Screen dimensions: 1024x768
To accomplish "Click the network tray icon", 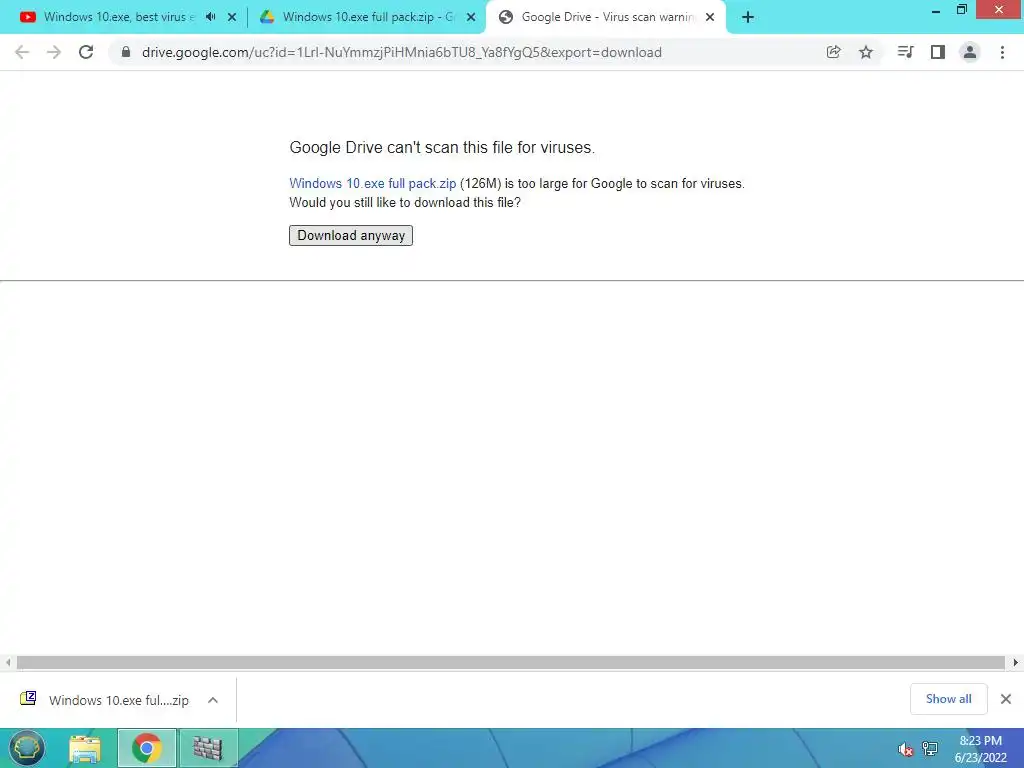I will [x=930, y=748].
